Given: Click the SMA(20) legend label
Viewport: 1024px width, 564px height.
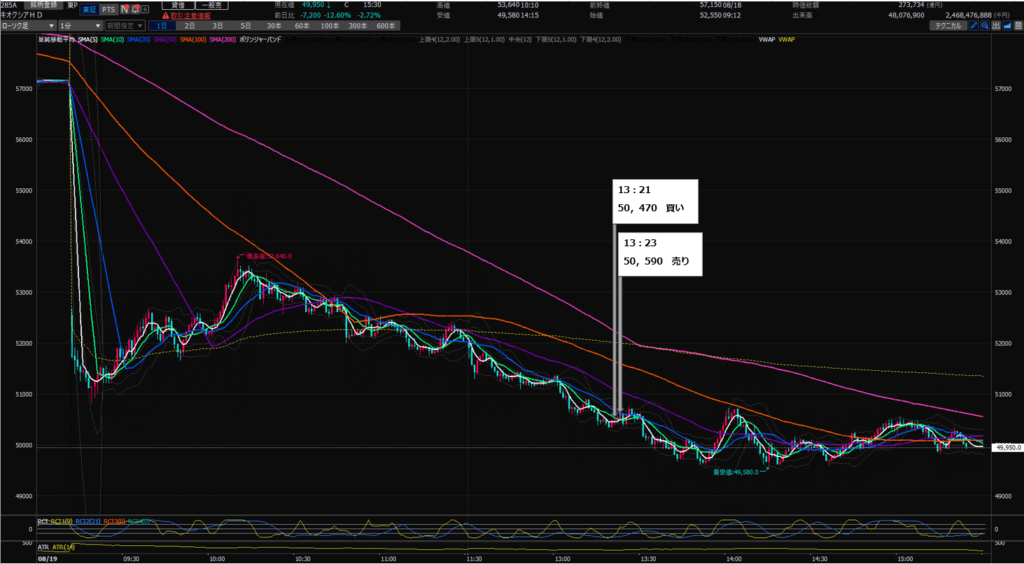Looking at the screenshot, I should pyautogui.click(x=138, y=40).
